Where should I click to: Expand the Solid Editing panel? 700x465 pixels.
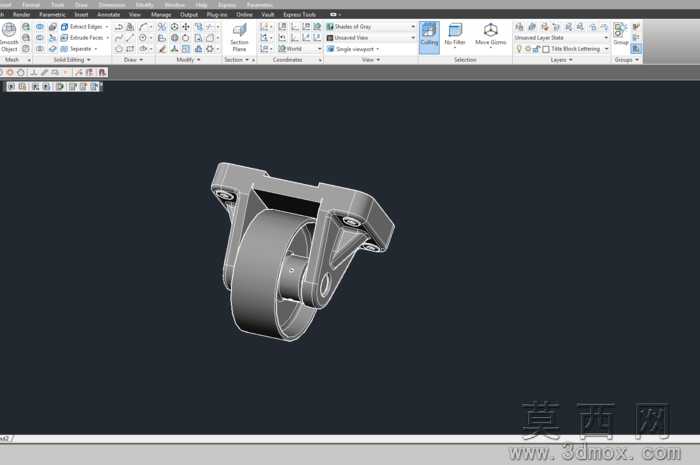coord(72,60)
